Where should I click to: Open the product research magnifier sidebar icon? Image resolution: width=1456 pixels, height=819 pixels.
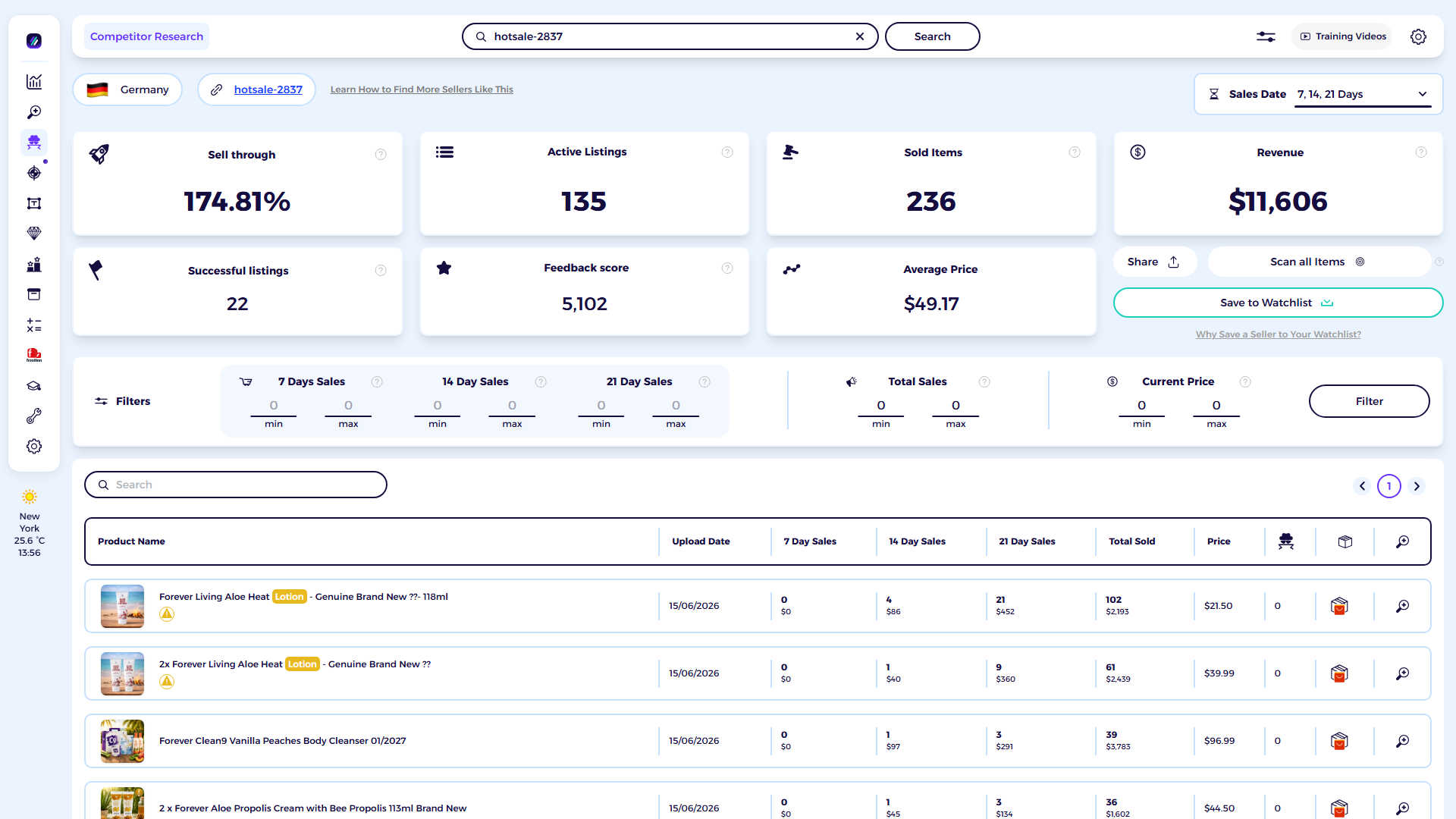tap(34, 112)
